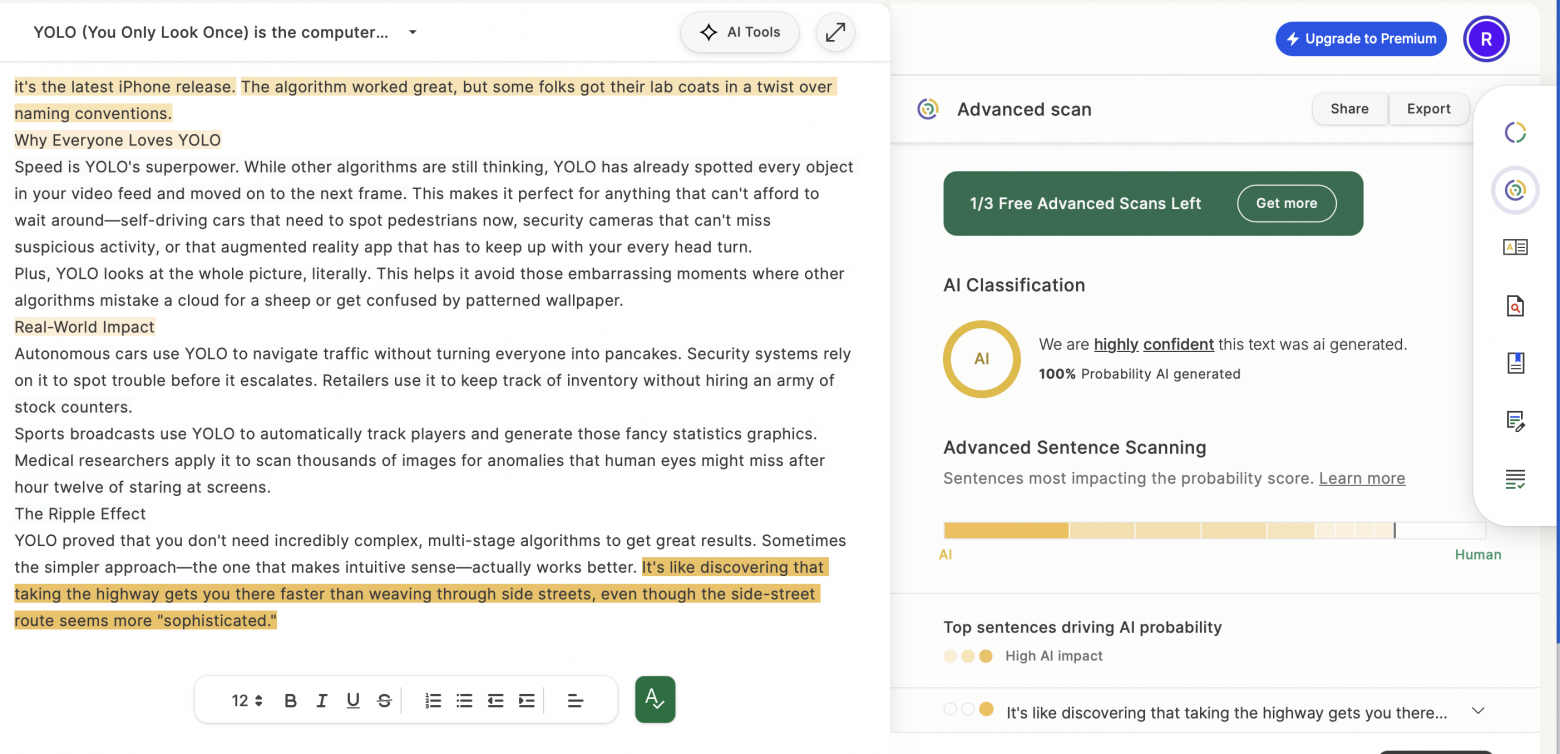
Task: Increase indent of the paragraph
Action: point(527,701)
